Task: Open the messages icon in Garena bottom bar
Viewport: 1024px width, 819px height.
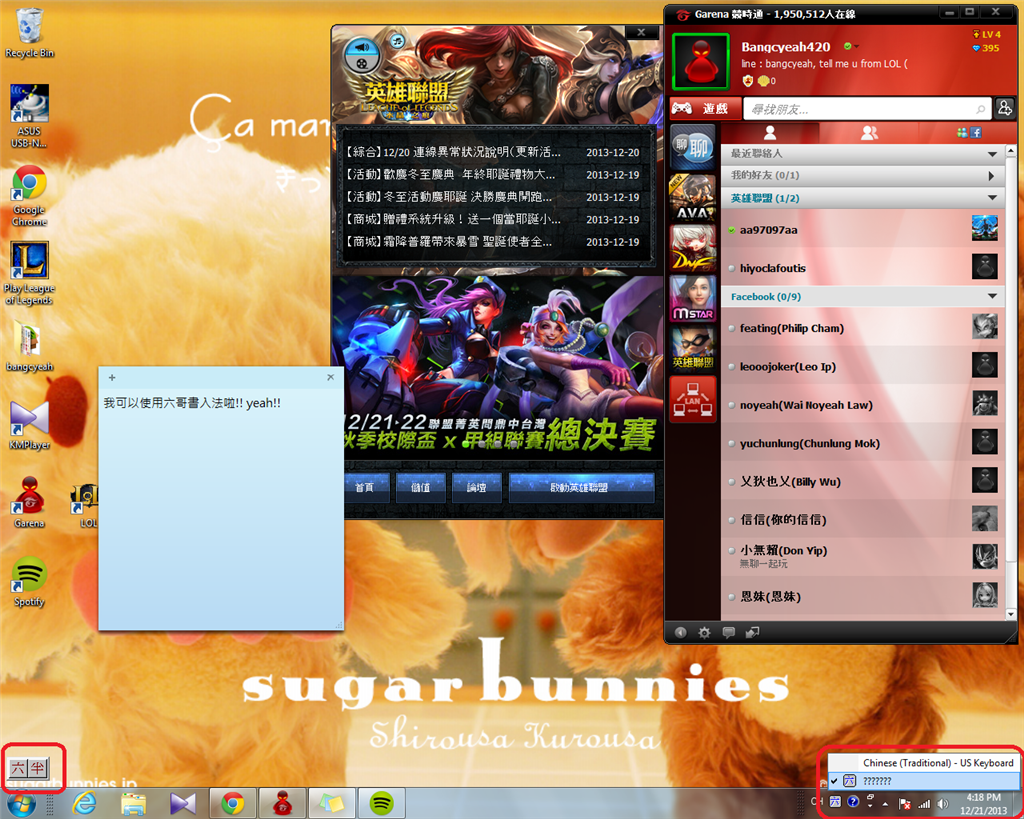Action: tap(728, 632)
